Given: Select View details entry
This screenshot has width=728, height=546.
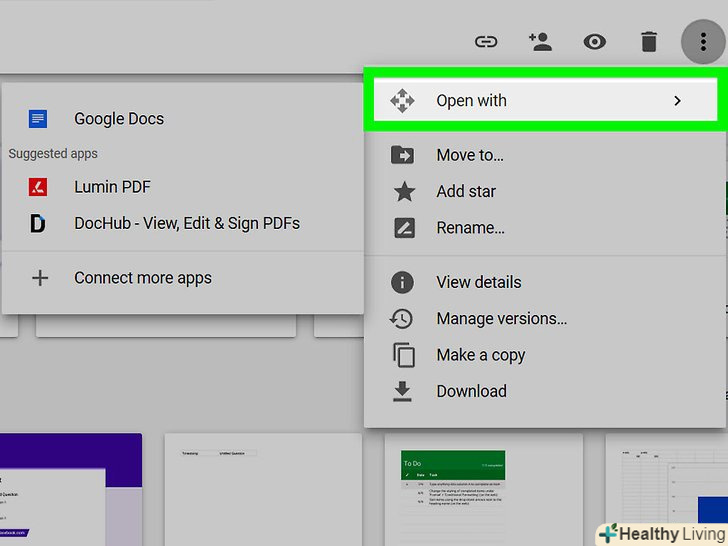Looking at the screenshot, I should 545,282.
